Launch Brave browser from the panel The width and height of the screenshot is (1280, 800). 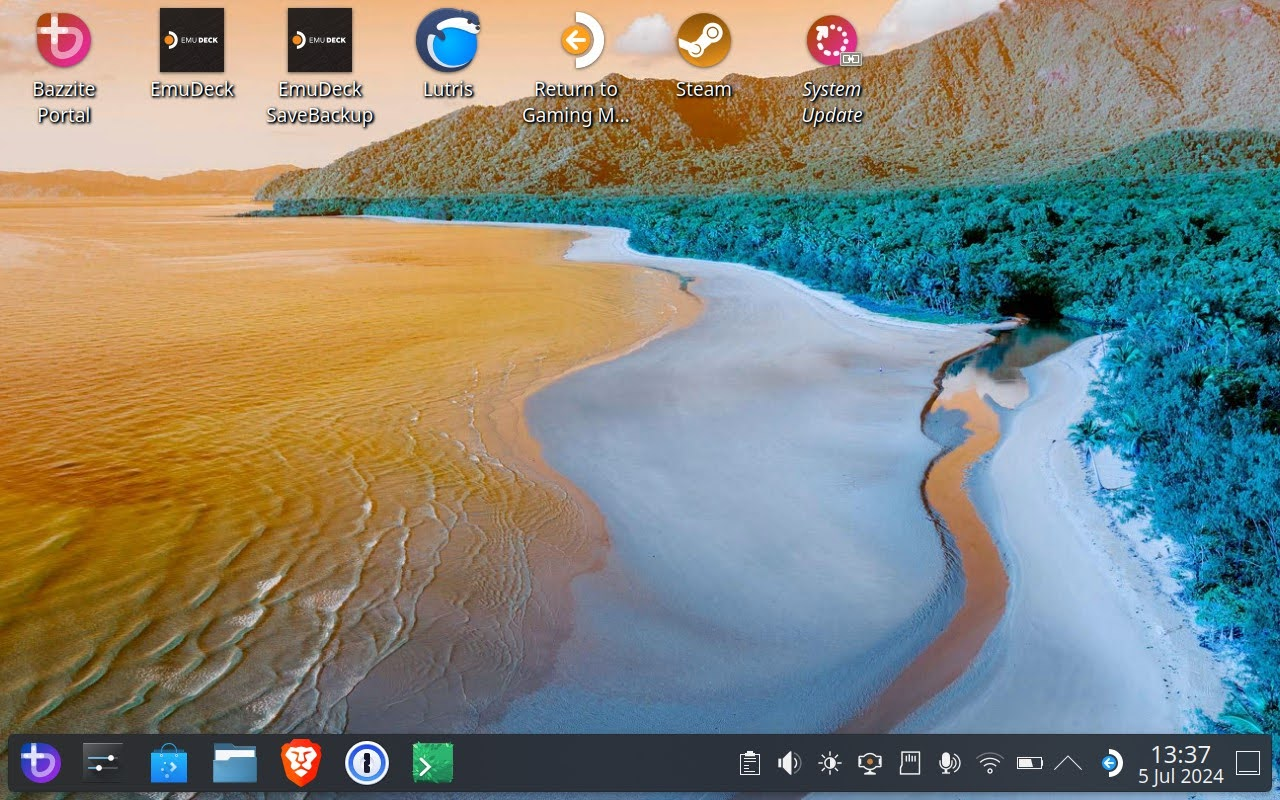(301, 764)
